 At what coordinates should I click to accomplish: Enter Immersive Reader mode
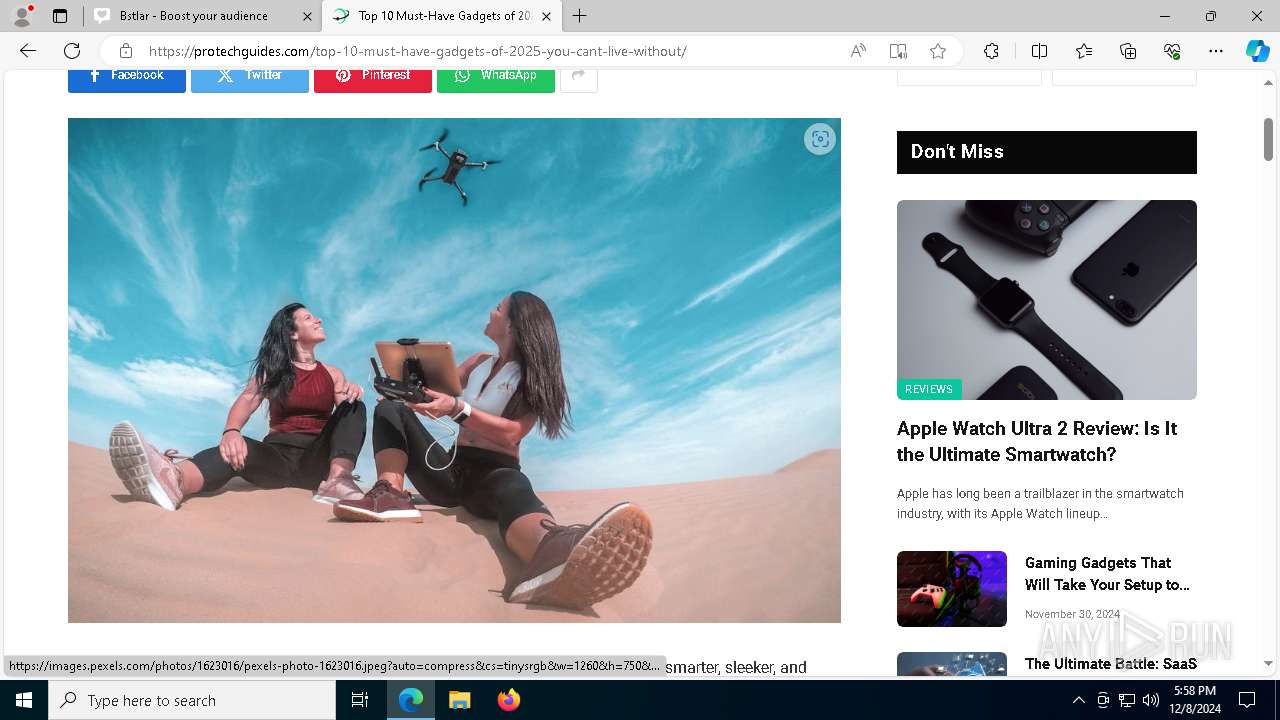coord(898,51)
